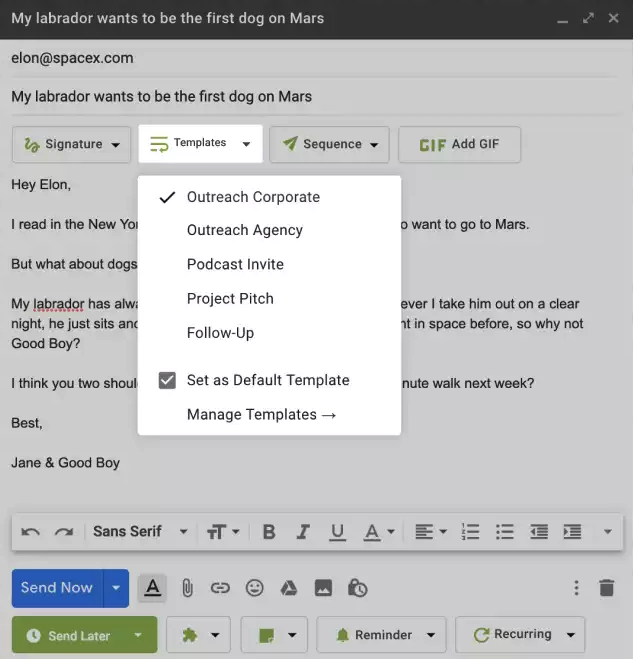633x659 pixels.
Task: Discard draft with the trash icon
Action: pyautogui.click(x=606, y=588)
